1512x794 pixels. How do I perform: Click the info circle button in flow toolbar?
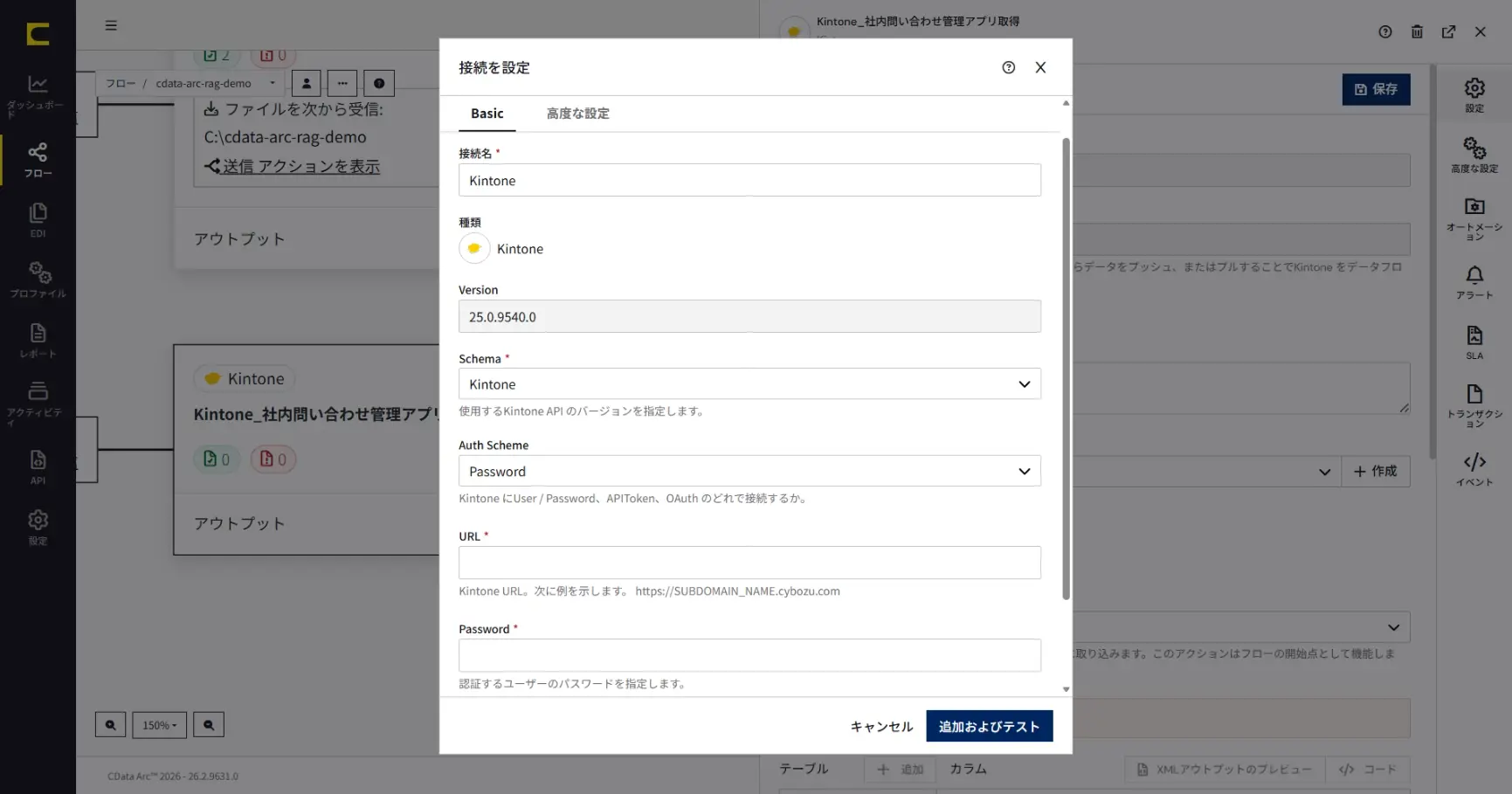pyautogui.click(x=379, y=83)
